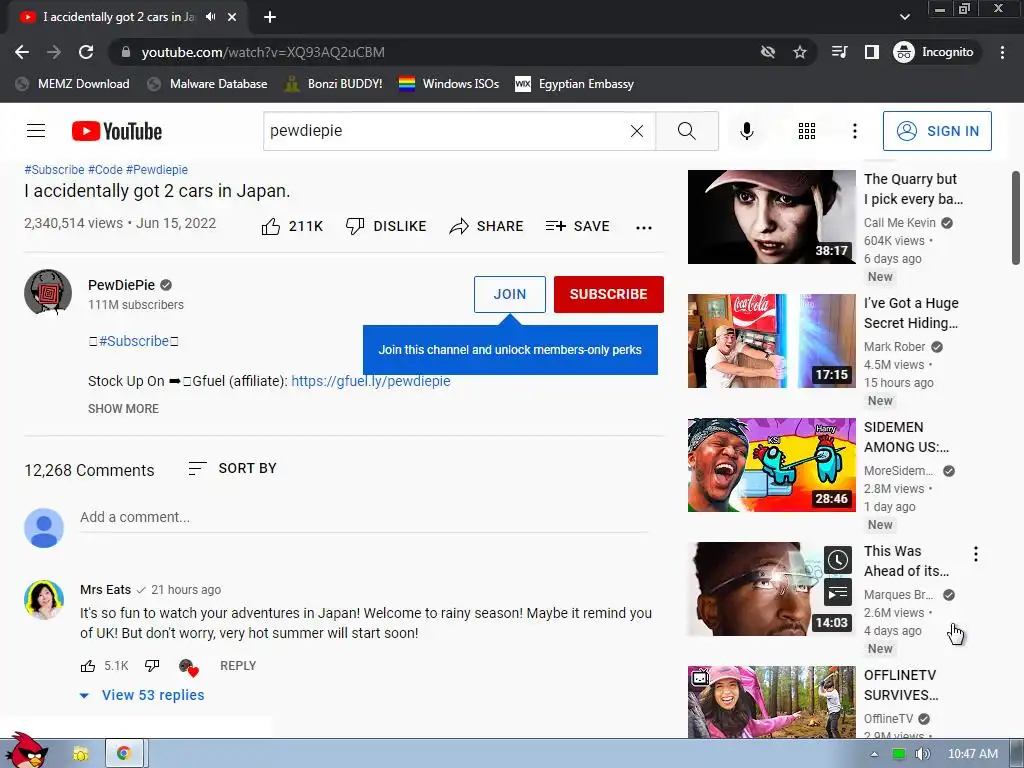Open the third-party cookies blocked icon
1024x768 pixels.
pos(768,52)
